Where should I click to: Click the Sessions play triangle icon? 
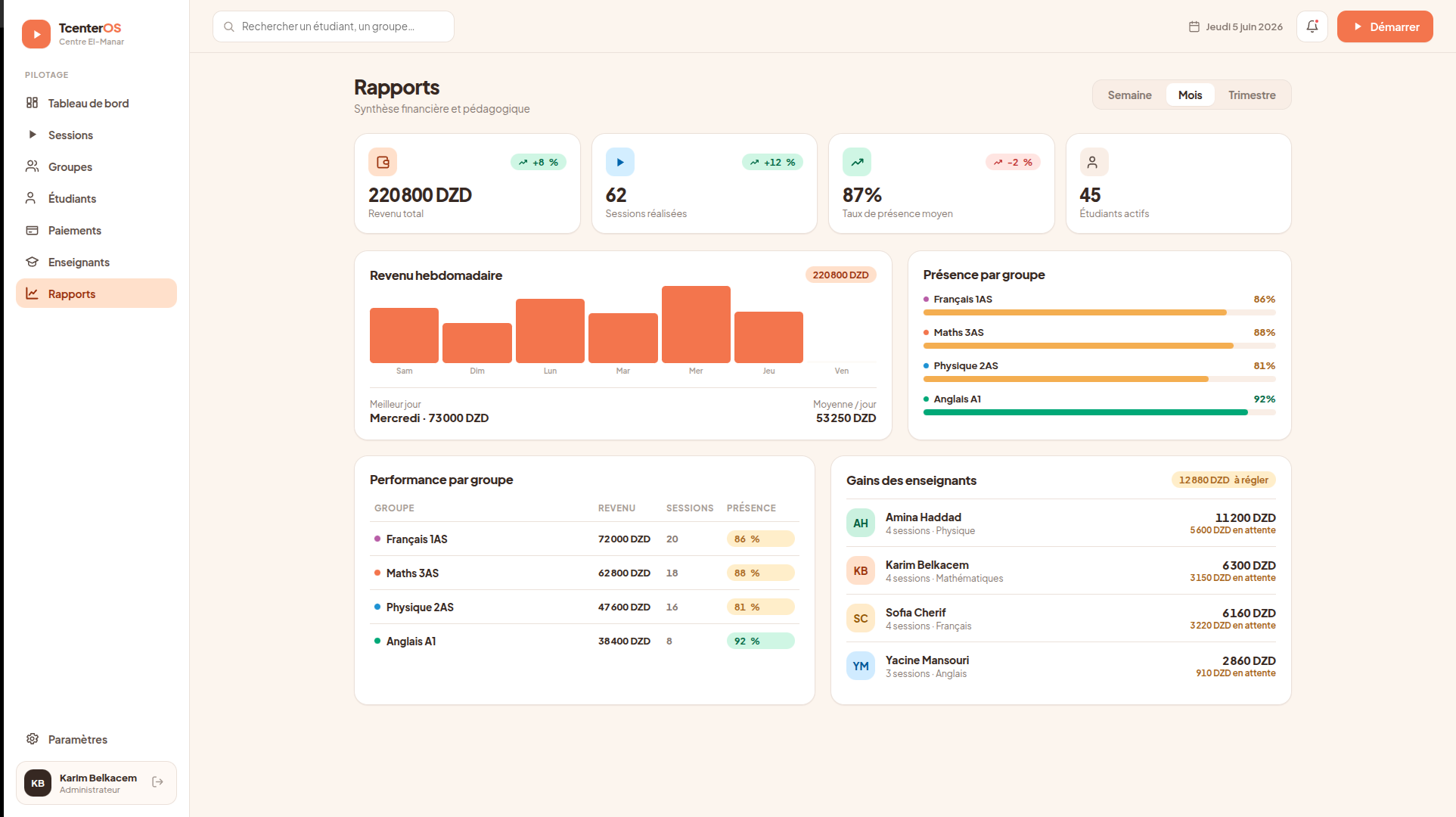click(x=32, y=135)
